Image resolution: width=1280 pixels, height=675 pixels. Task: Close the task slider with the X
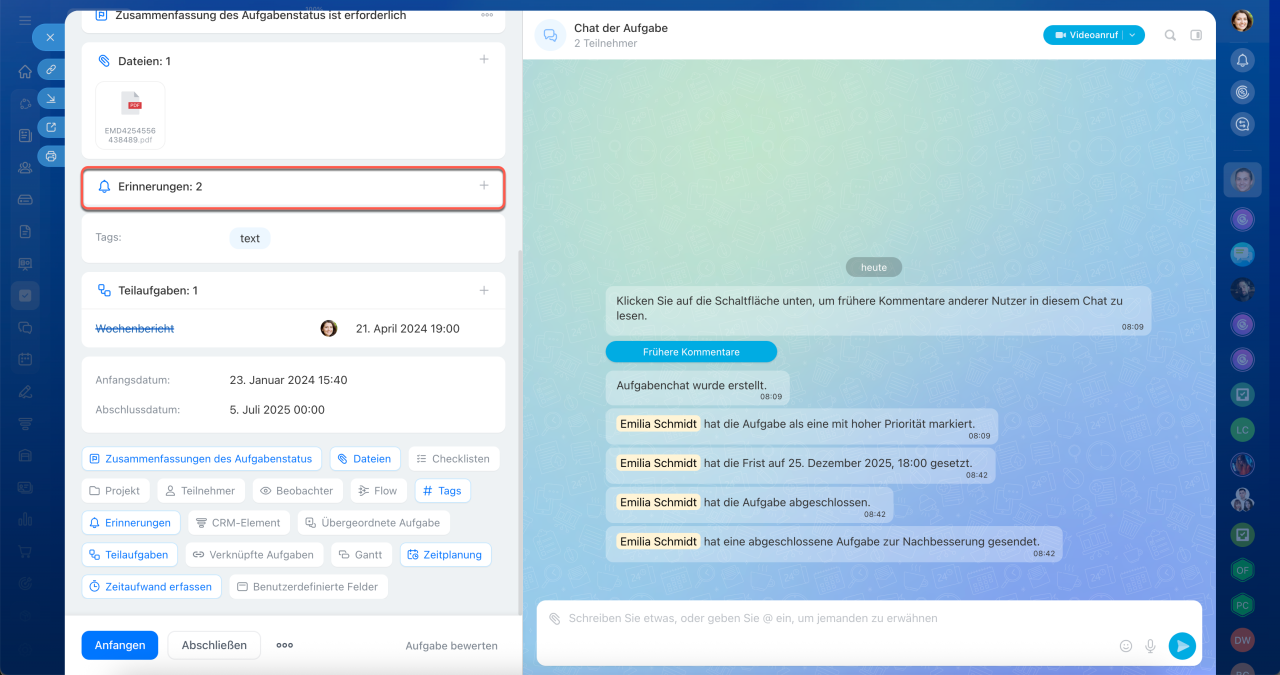click(x=50, y=37)
